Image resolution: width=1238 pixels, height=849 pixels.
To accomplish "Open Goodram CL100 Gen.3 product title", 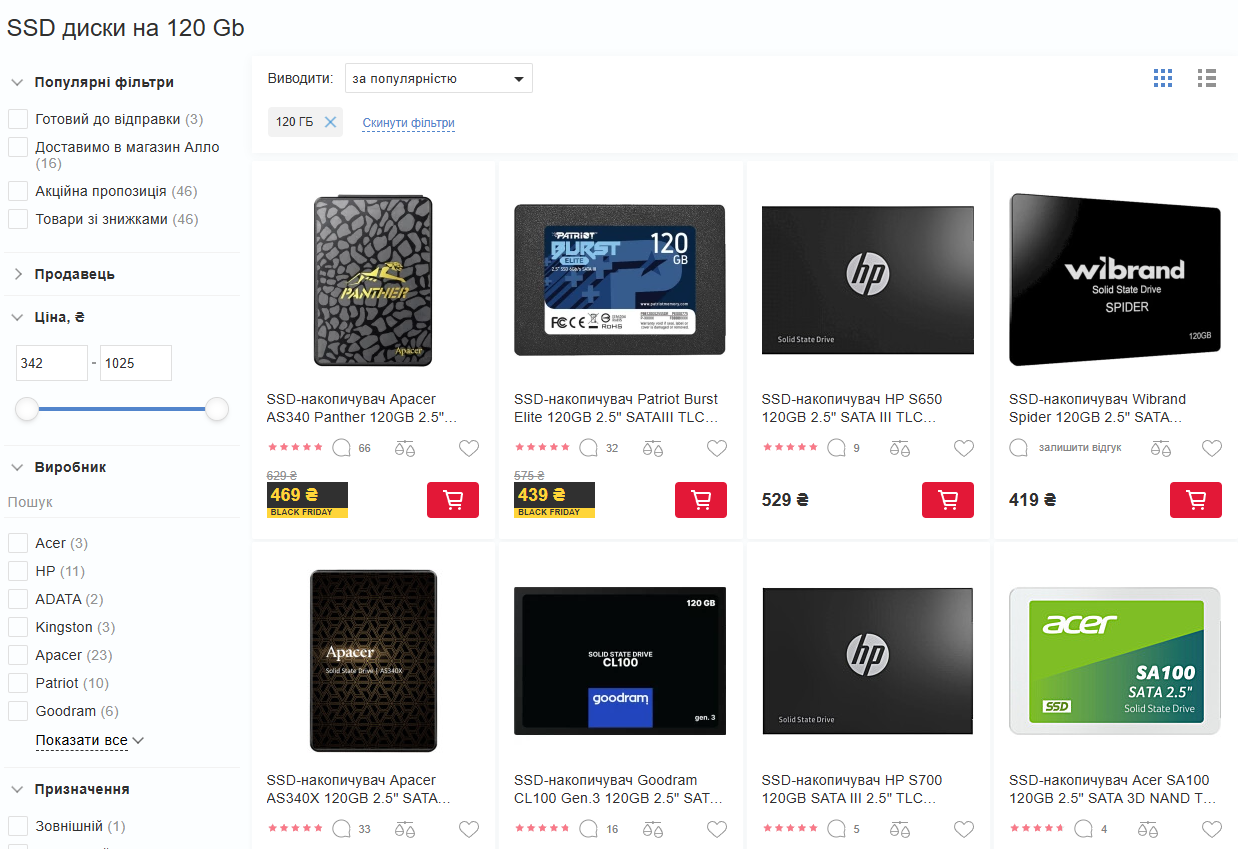I will click(616, 789).
